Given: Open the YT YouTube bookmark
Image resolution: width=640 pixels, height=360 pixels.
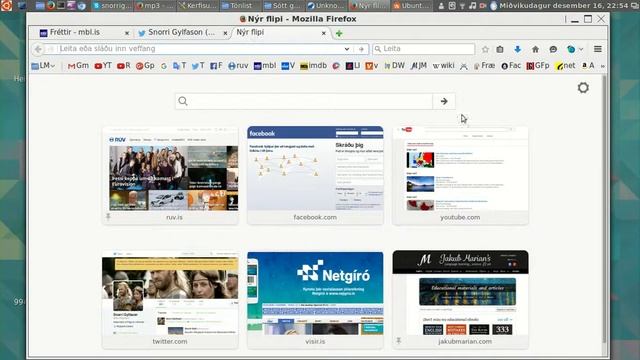Looking at the screenshot, I should tap(103, 66).
